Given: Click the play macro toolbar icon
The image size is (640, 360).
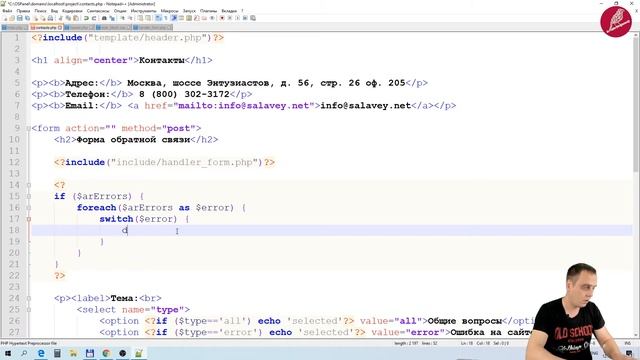Looking at the screenshot, I should pos(237,18).
